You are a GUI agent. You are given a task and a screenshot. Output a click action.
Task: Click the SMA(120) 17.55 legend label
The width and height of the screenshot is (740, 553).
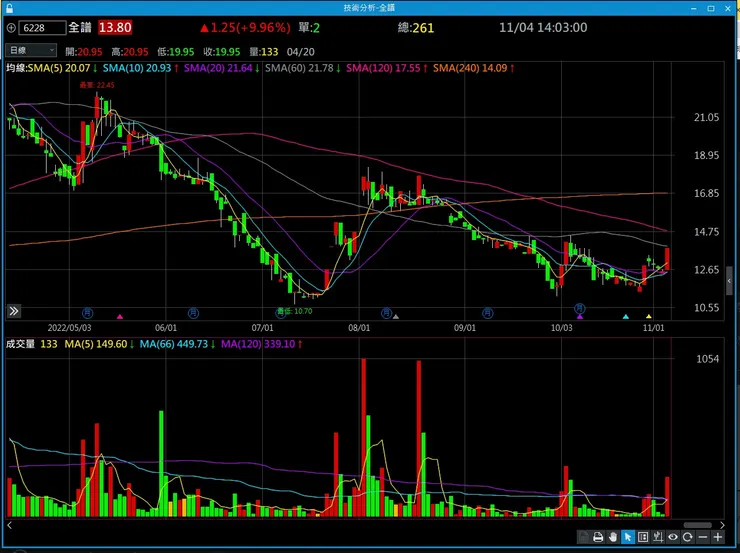pyautogui.click(x=383, y=68)
